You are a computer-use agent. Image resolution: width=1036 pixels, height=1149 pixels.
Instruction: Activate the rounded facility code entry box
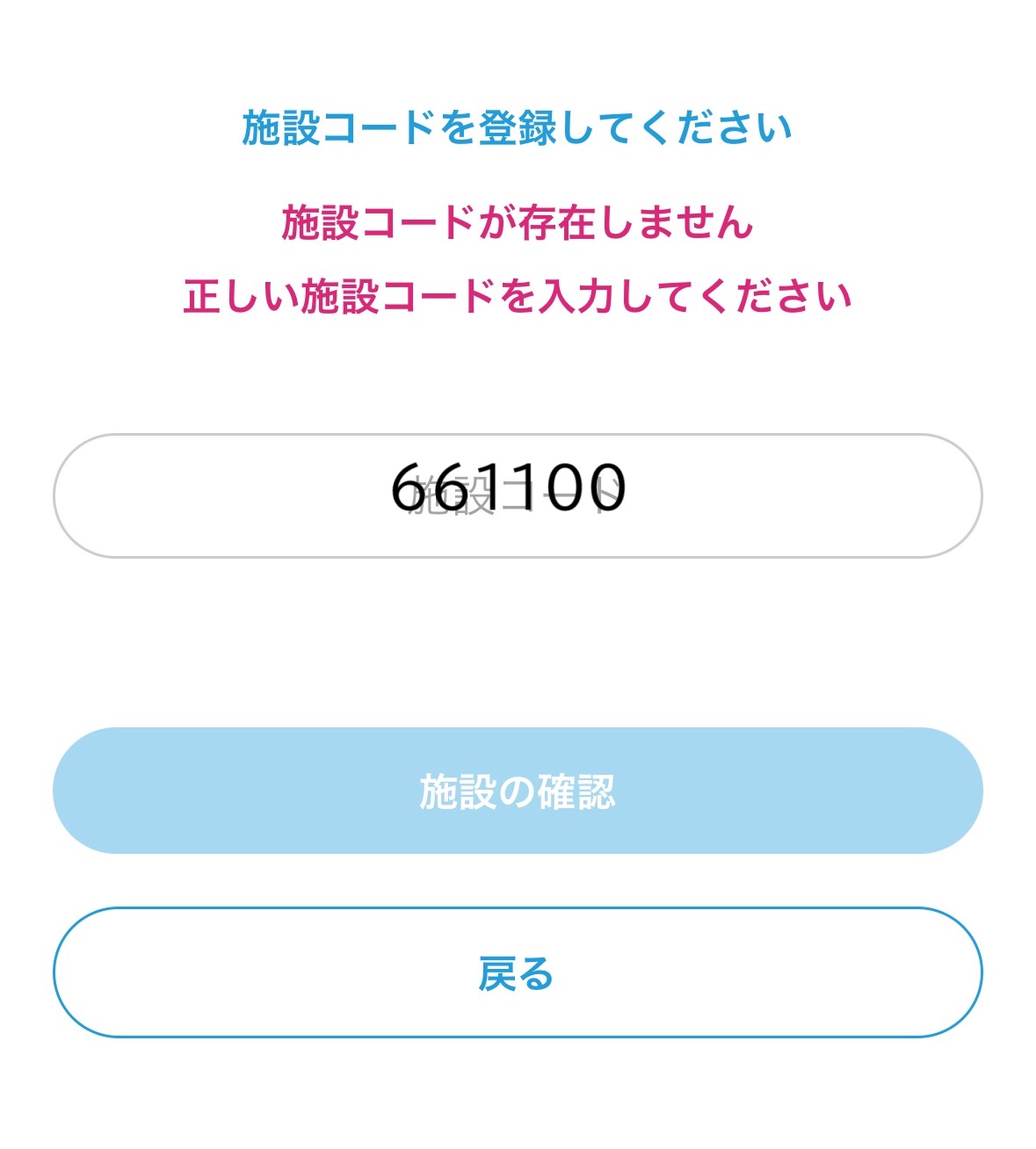tap(517, 495)
